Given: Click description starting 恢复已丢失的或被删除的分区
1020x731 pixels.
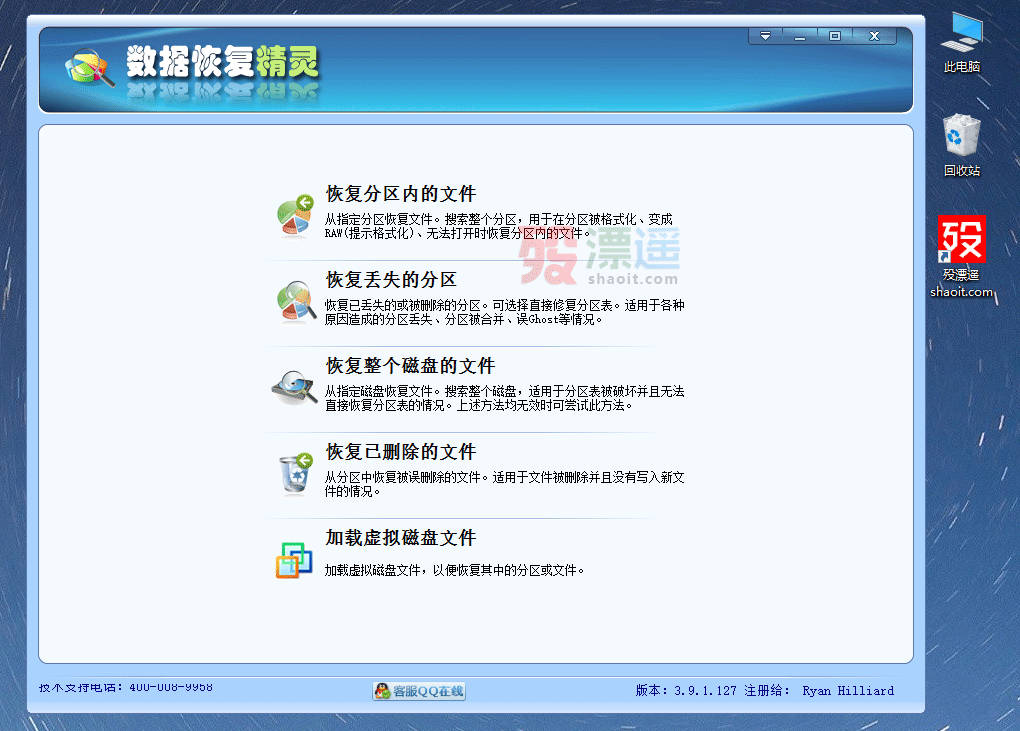Looking at the screenshot, I should [504, 312].
